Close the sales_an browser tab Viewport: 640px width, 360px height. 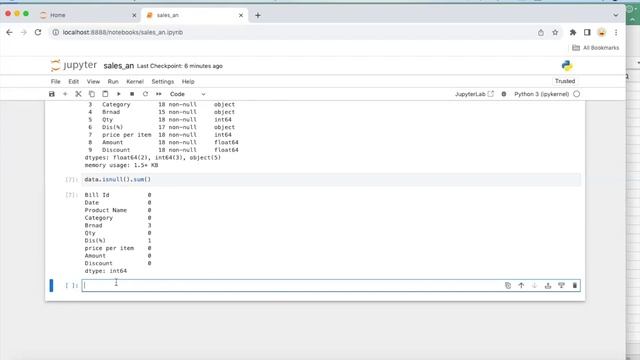[x=241, y=15]
